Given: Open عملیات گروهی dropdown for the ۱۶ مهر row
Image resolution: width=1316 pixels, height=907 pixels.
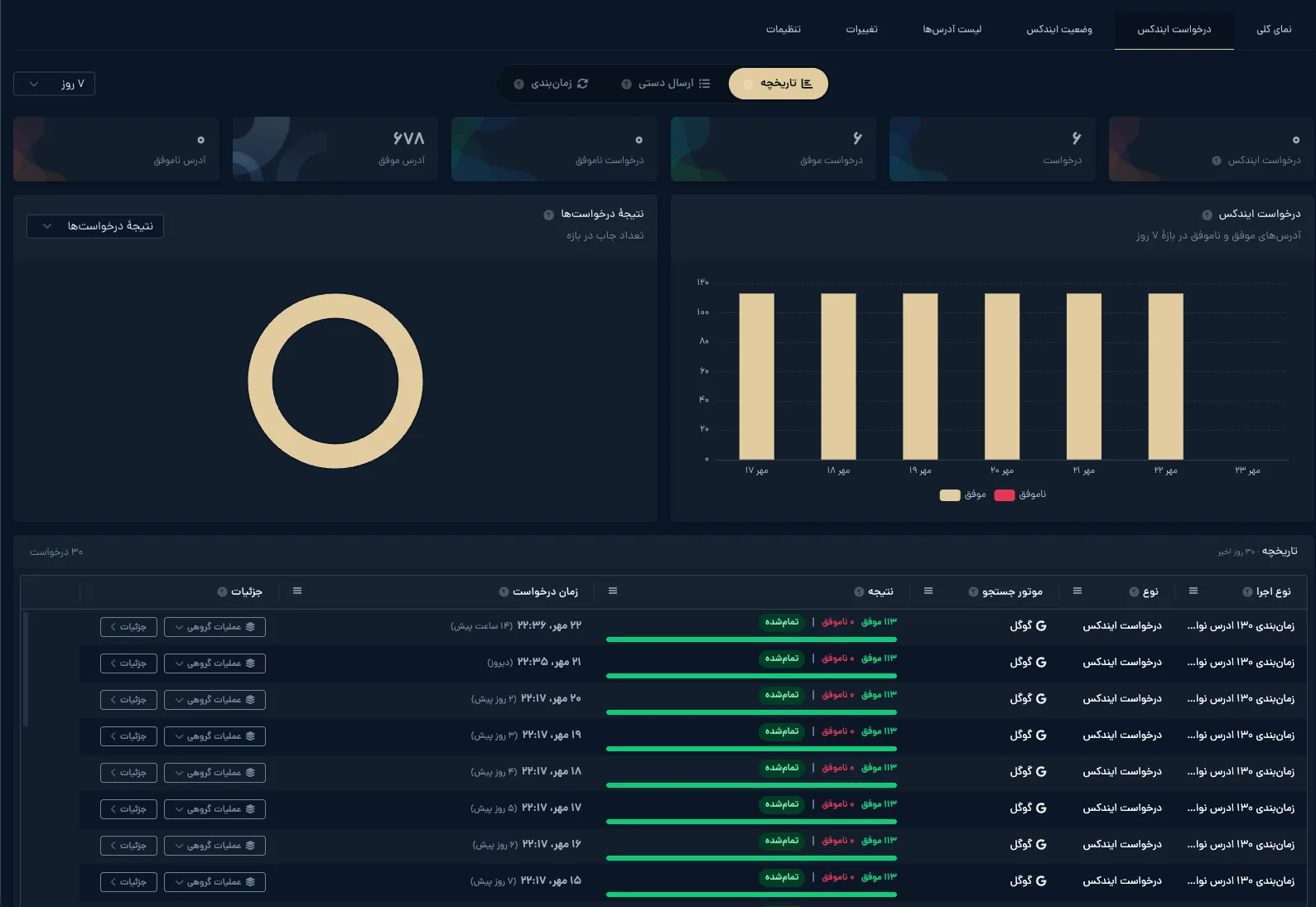Looking at the screenshot, I should pyautogui.click(x=215, y=846).
